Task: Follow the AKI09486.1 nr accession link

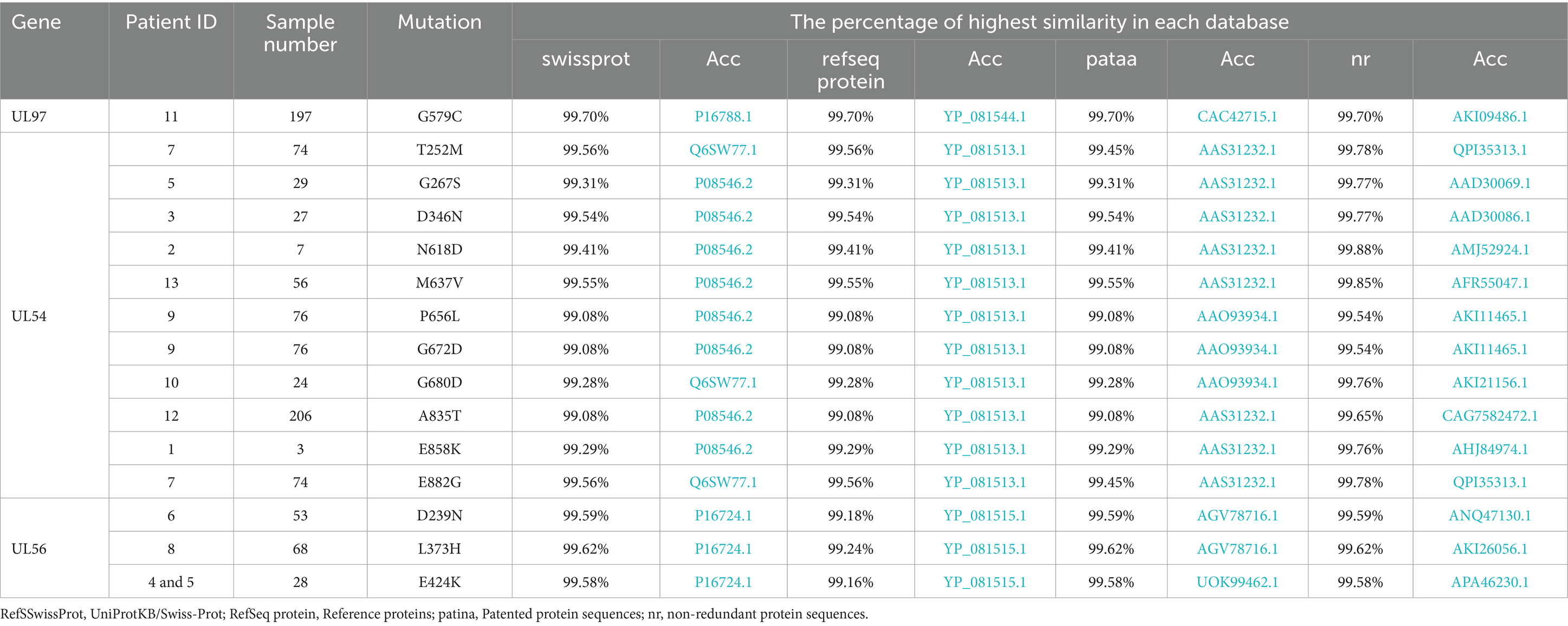Action: 1489,117
